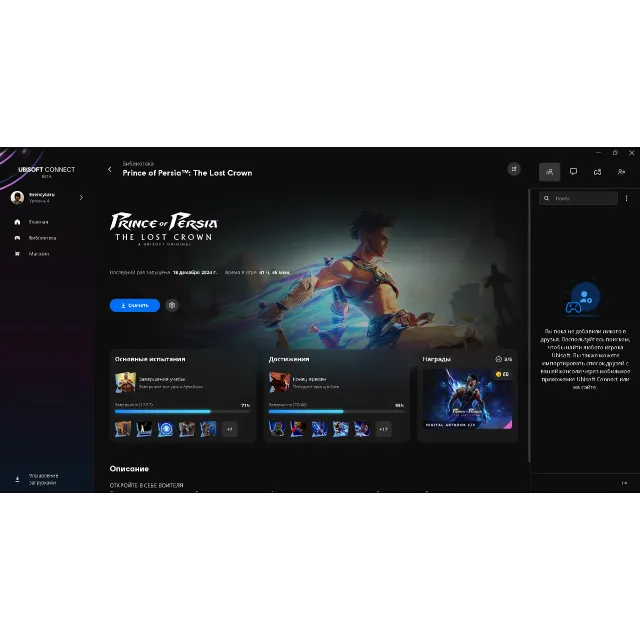Click the challenges progress bar at 71%

[x=182, y=411]
